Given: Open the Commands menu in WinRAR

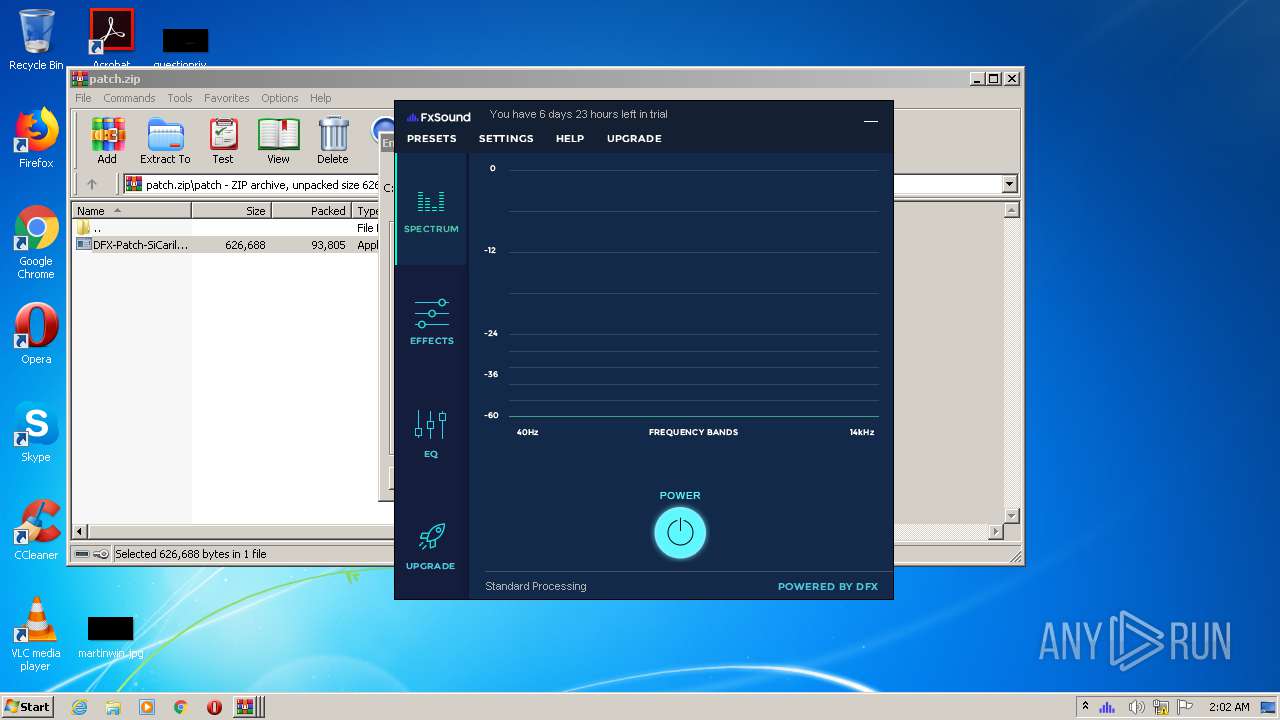Looking at the screenshot, I should (x=129, y=98).
